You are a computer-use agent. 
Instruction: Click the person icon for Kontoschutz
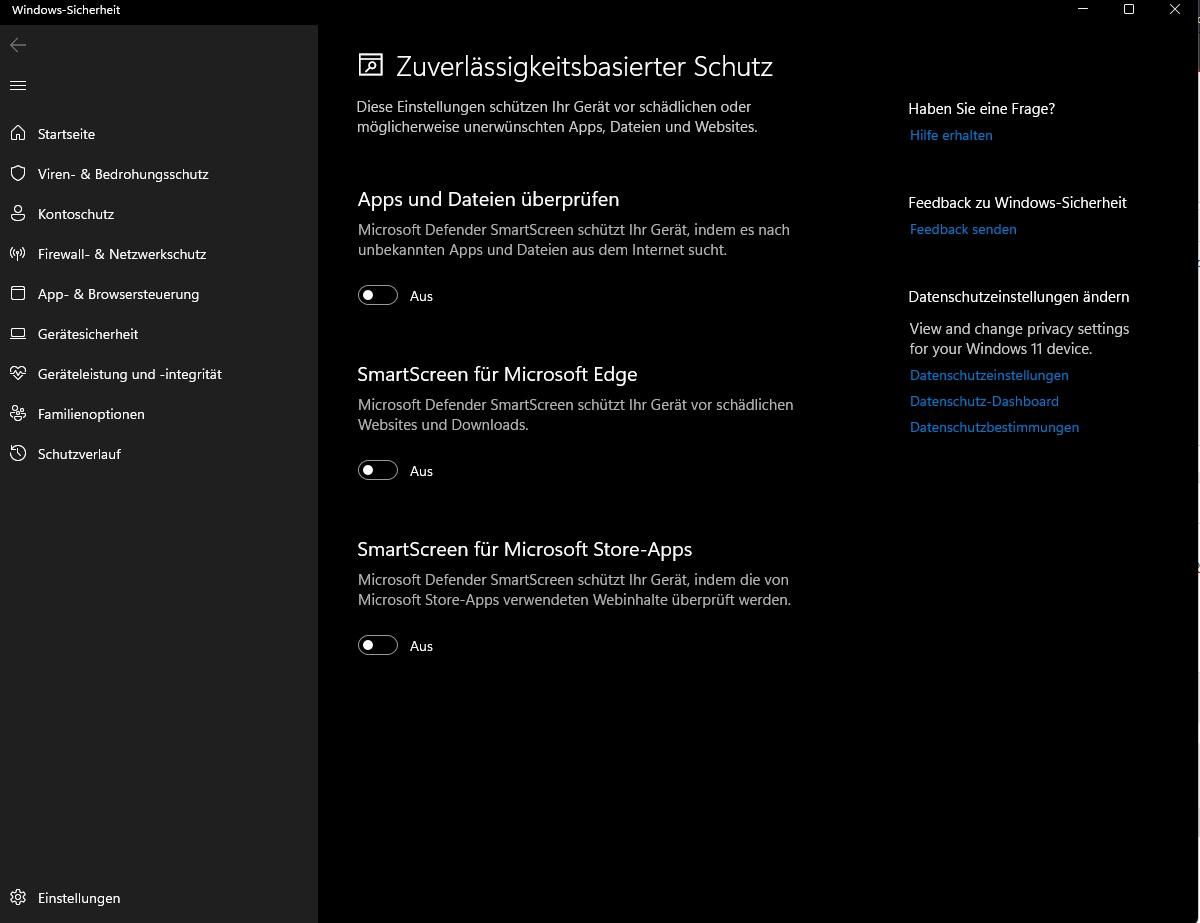(x=18, y=213)
